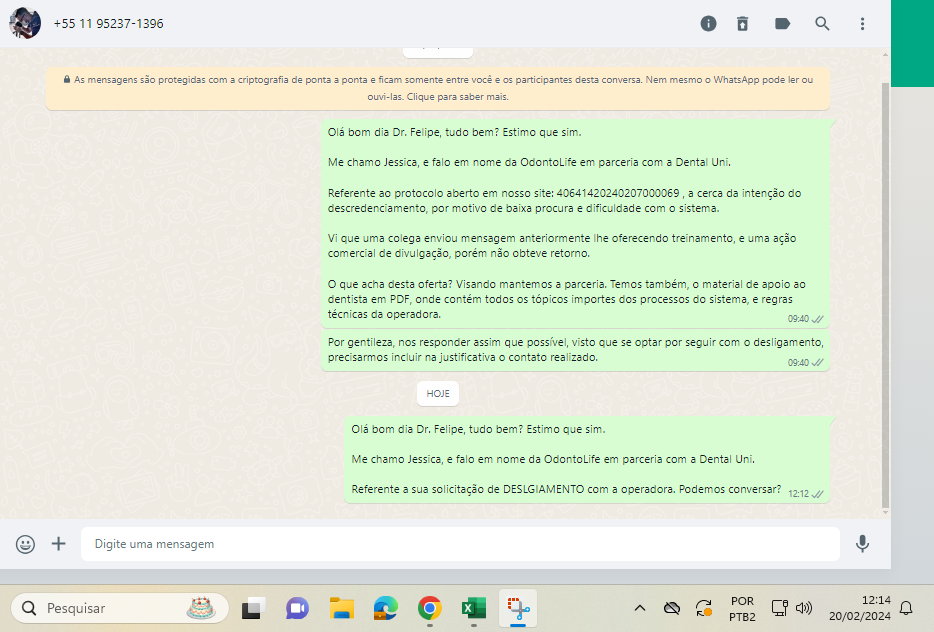Click contact number +55 11 95237-1396
The image size is (934, 632).
pyautogui.click(x=108, y=24)
